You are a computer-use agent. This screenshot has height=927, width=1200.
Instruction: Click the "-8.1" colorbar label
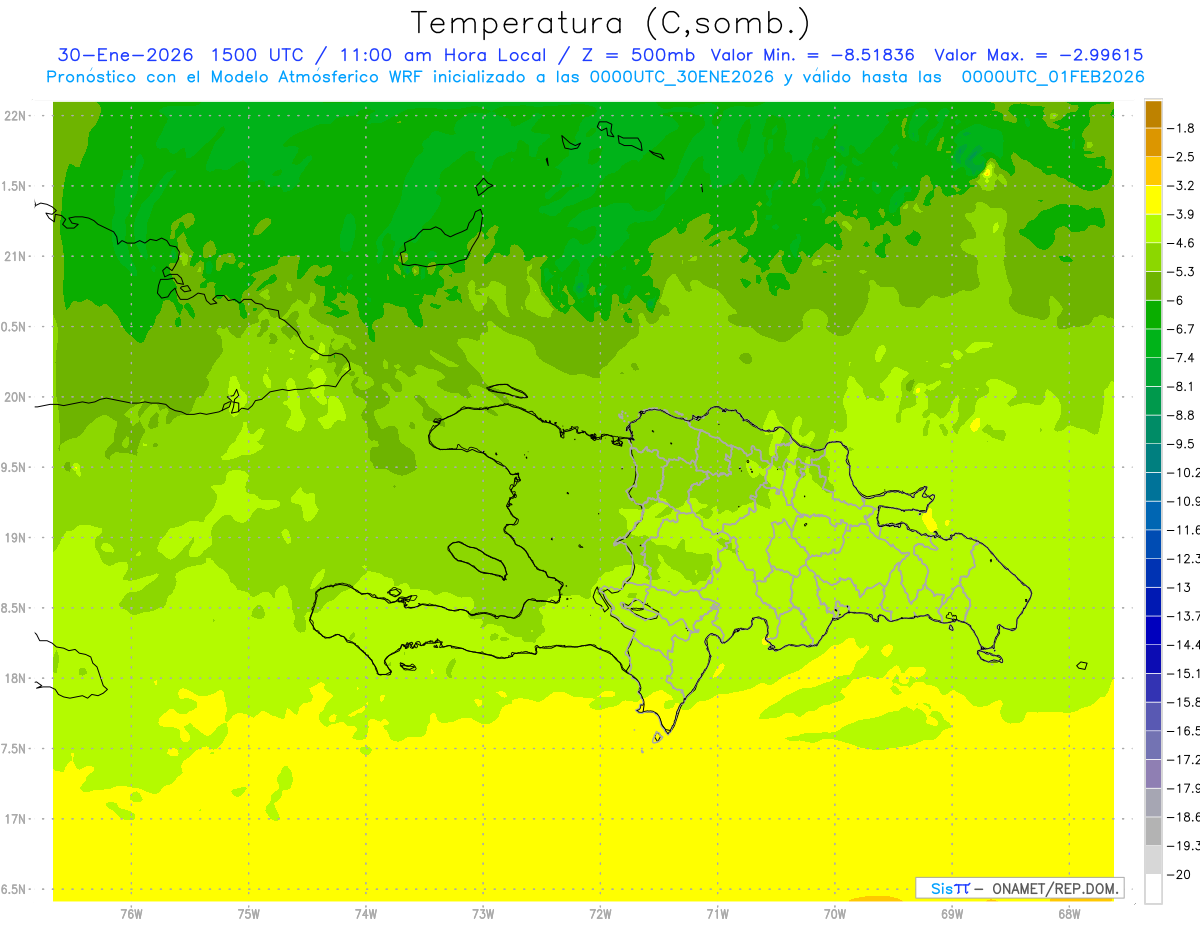[1181, 386]
